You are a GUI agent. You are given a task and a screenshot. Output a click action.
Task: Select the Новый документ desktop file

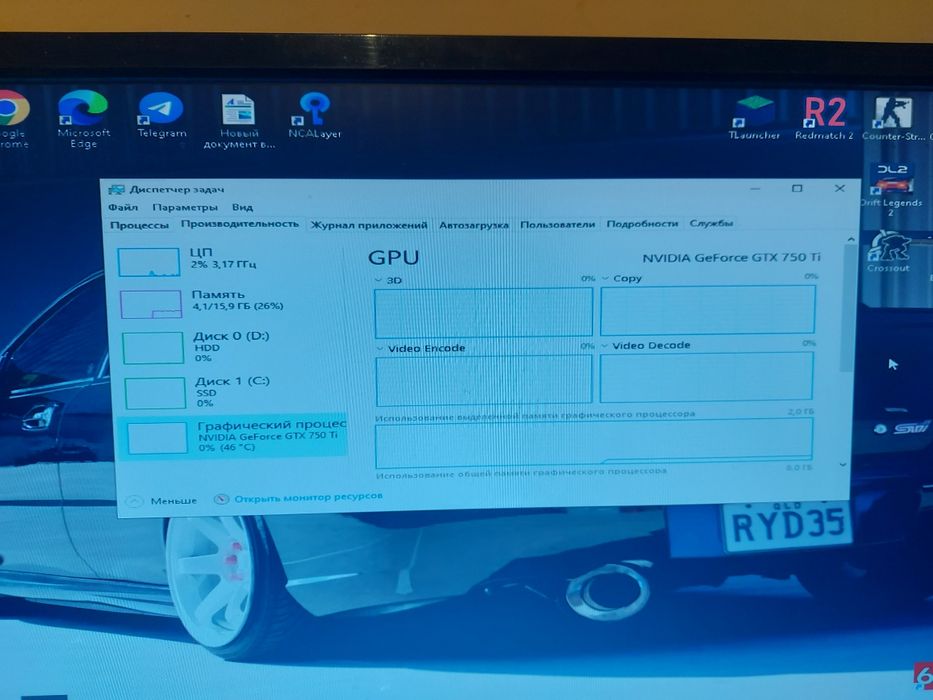[x=239, y=121]
